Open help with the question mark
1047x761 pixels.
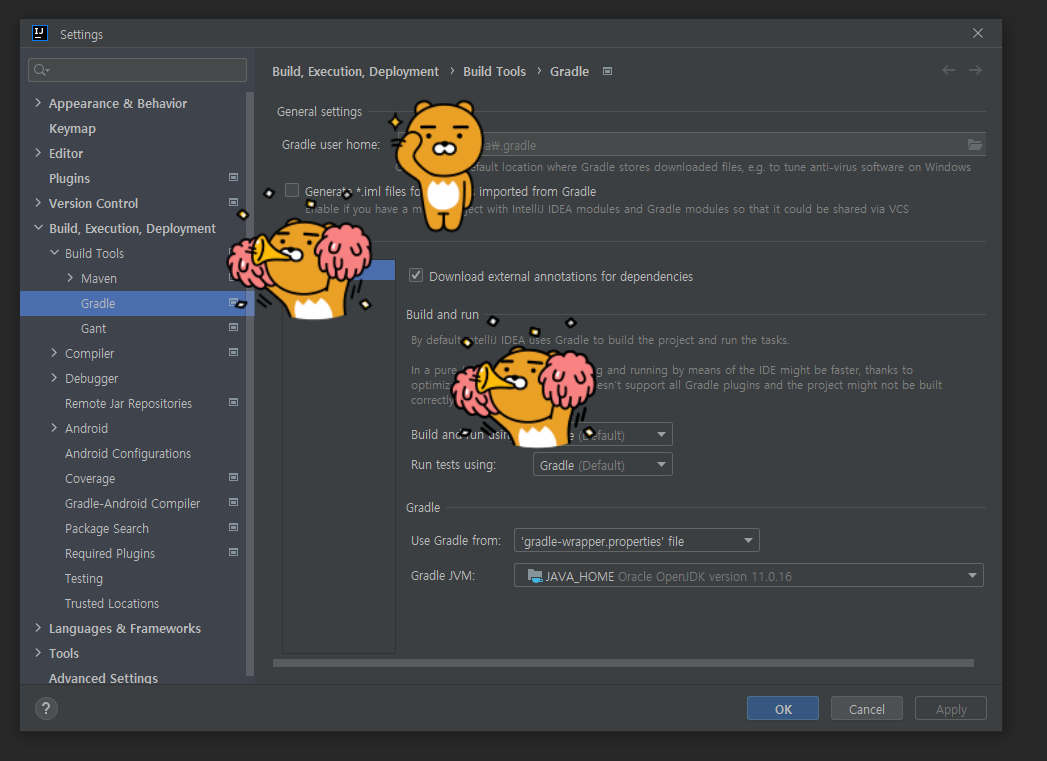tap(46, 708)
